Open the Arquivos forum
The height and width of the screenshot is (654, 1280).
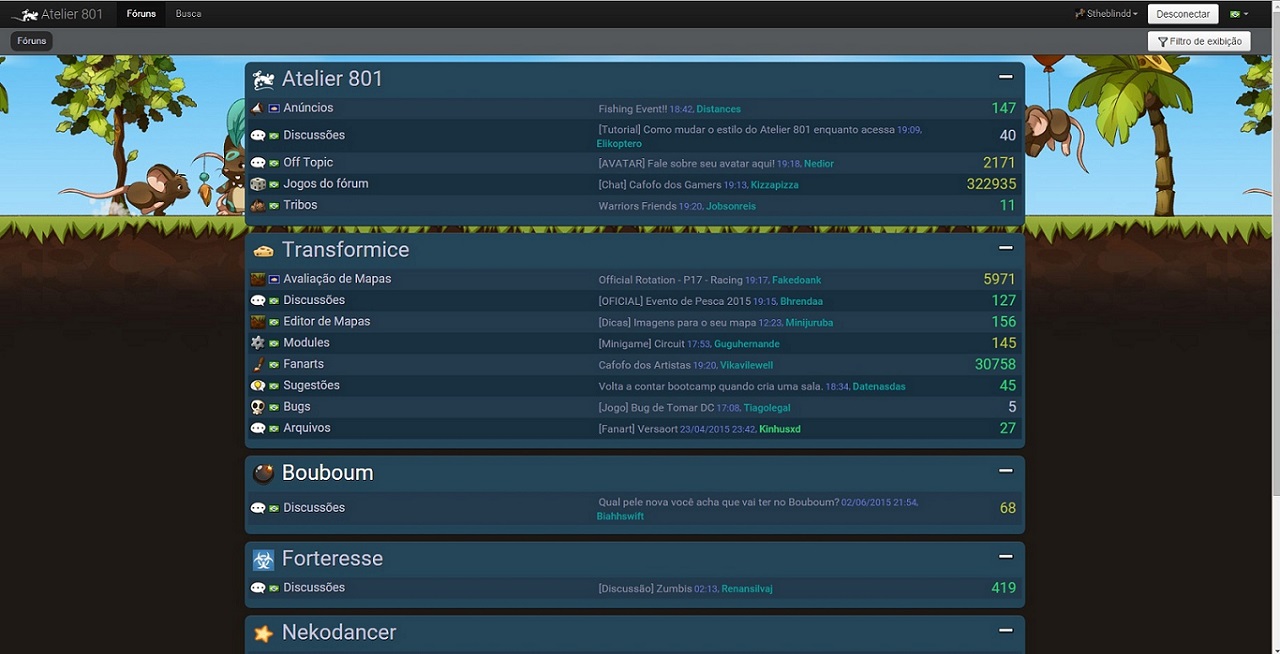(307, 428)
